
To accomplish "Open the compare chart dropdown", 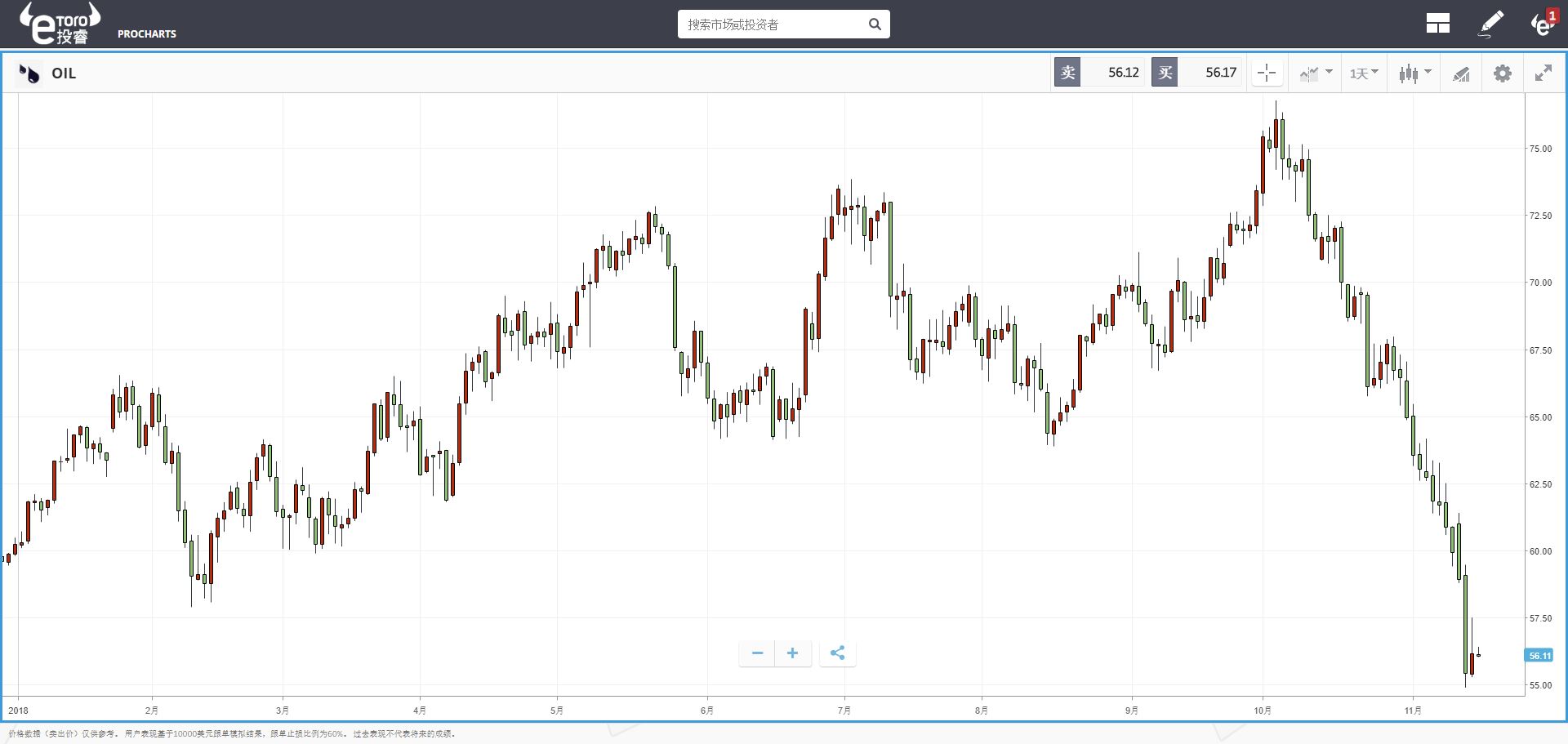I will coord(1316,74).
